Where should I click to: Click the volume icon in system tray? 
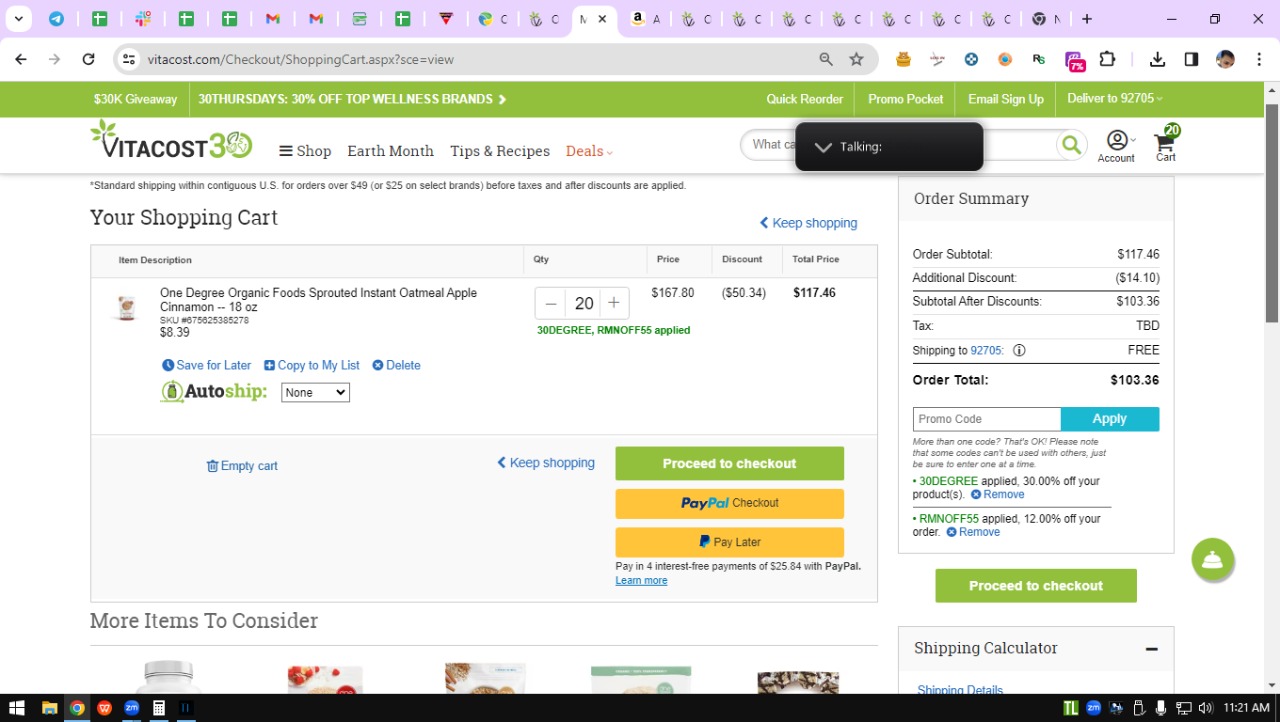point(1205,708)
